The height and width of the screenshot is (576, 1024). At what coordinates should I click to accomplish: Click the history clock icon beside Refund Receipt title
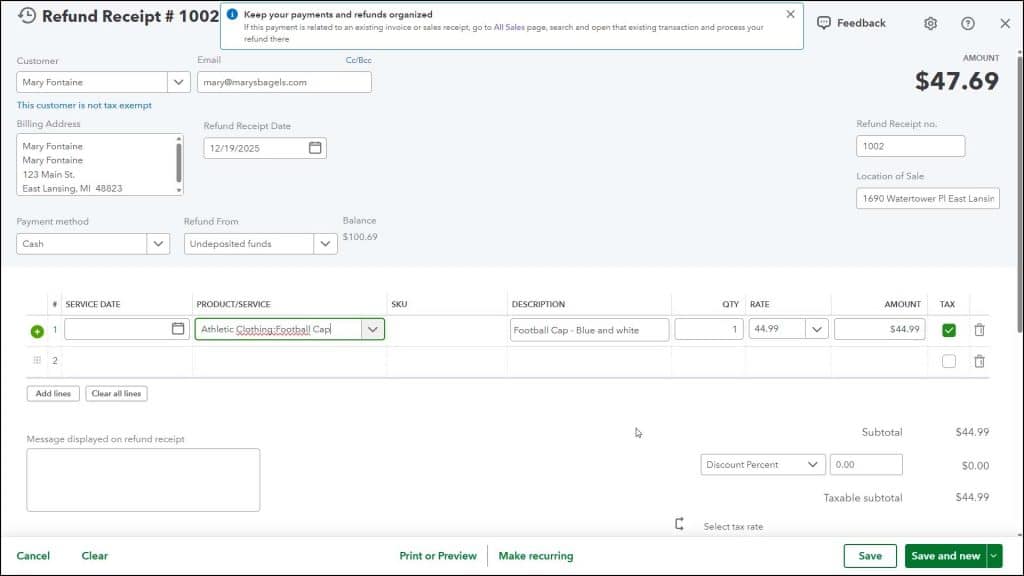point(27,16)
